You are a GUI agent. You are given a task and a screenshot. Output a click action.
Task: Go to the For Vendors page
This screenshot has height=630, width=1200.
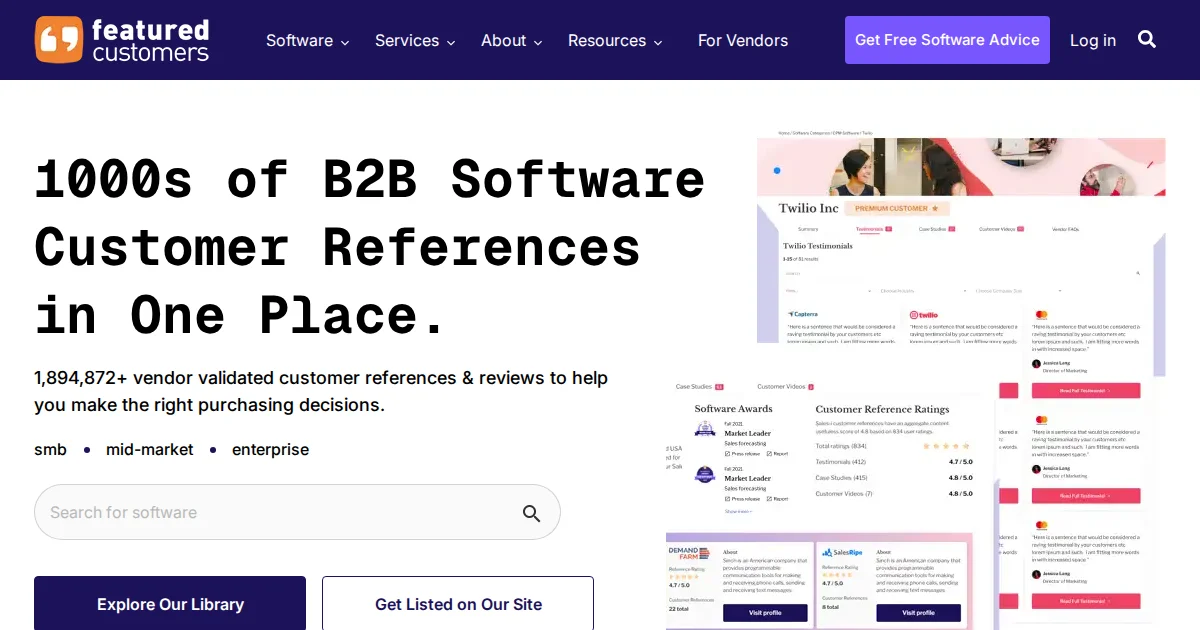pos(743,41)
